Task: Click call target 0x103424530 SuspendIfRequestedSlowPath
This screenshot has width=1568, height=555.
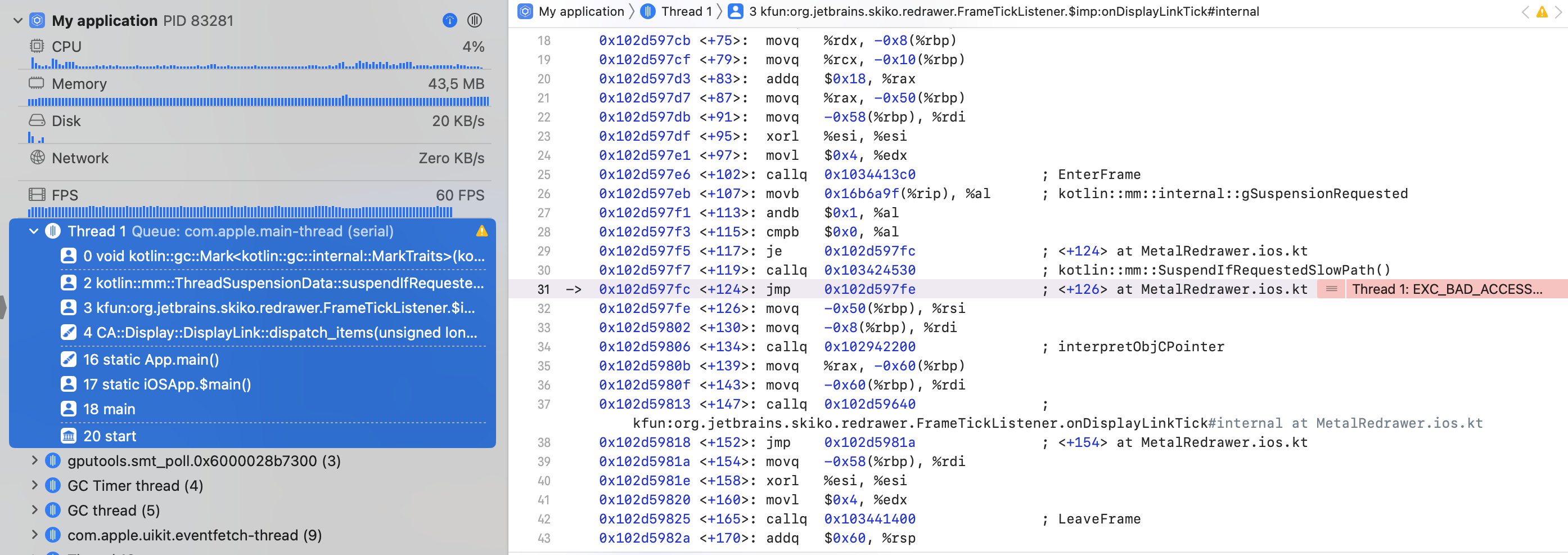Action: pos(869,271)
